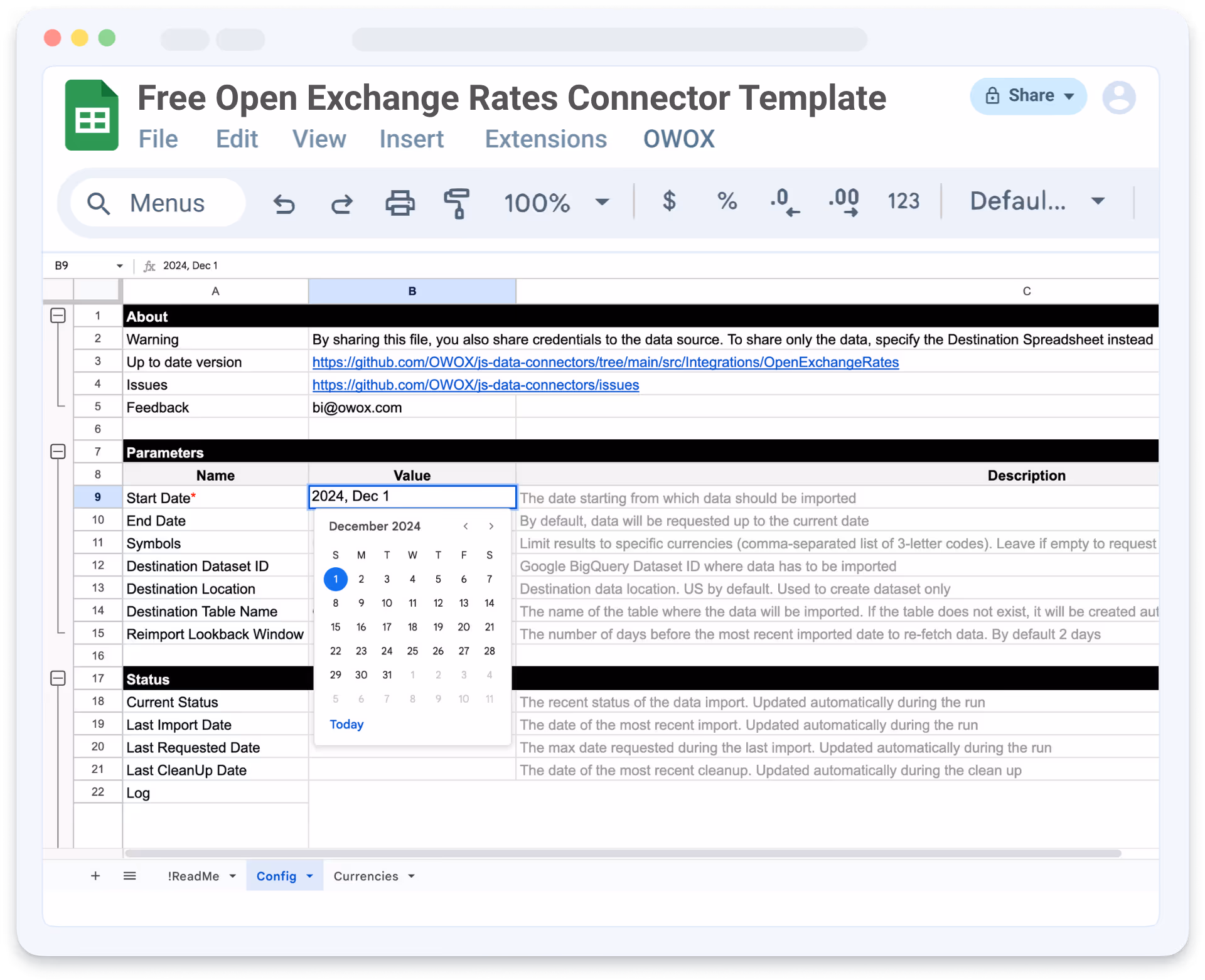Viewport: 1205px width, 980px height.
Task: Switch to the Currencies sheet tab
Action: click(366, 876)
